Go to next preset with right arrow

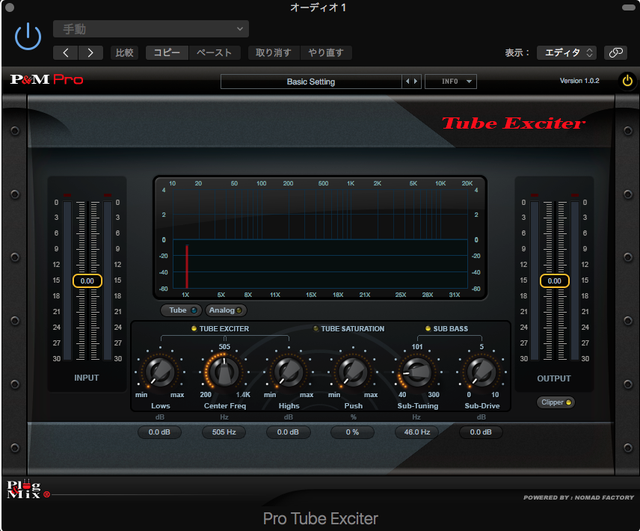click(x=90, y=53)
